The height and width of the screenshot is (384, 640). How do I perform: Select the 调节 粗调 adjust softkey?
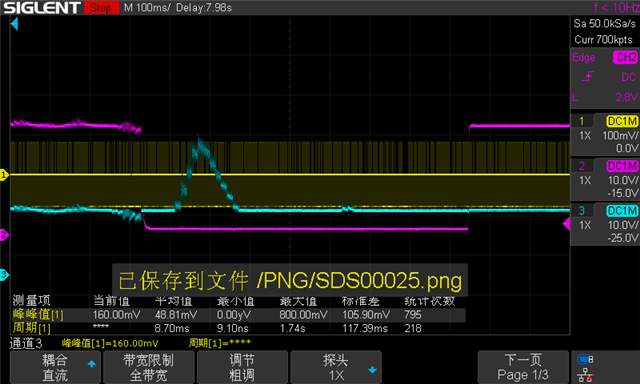242,367
